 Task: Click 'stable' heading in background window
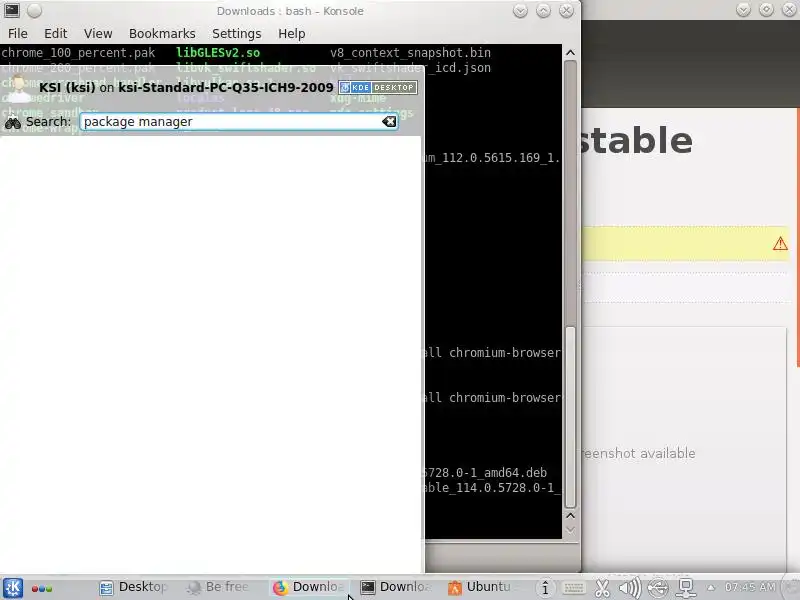coord(637,140)
